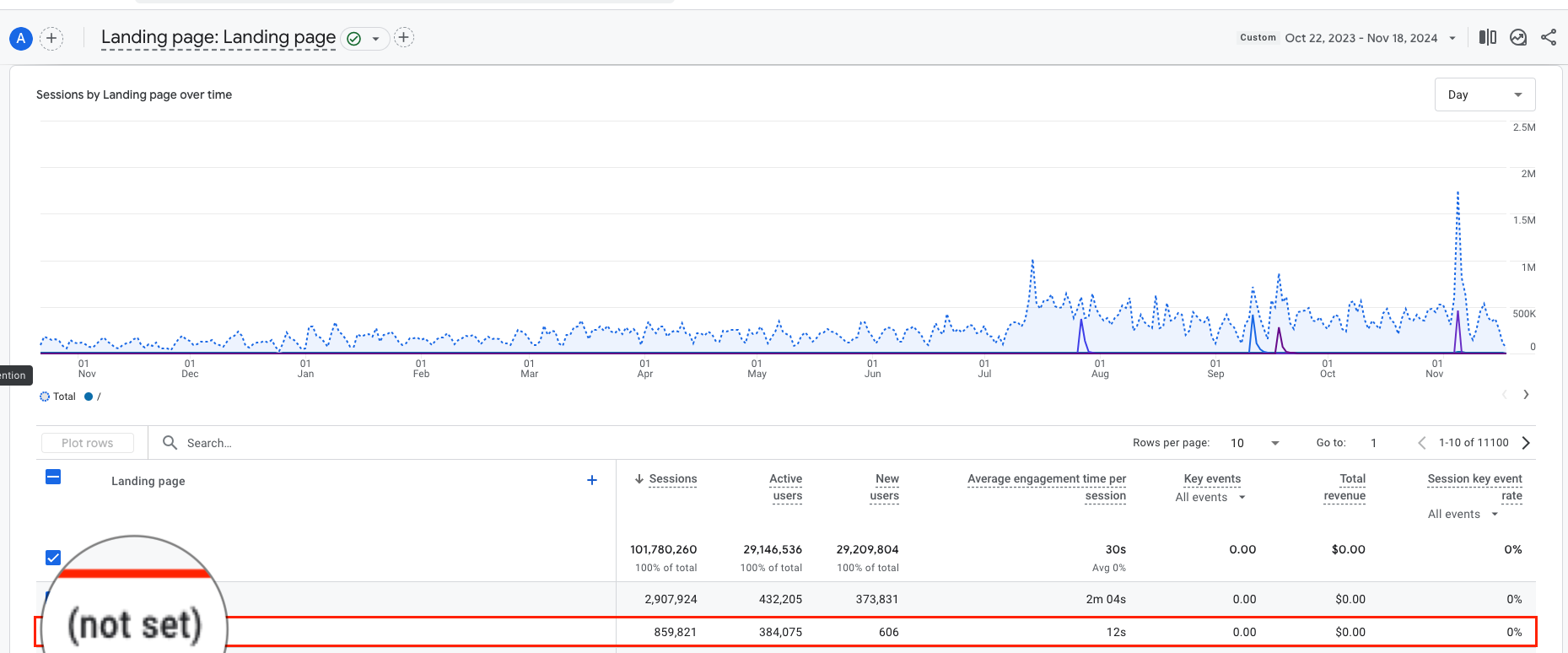This screenshot has width=1568, height=653.
Task: Click the 01 Aug x-axis label
Action: tap(1100, 369)
